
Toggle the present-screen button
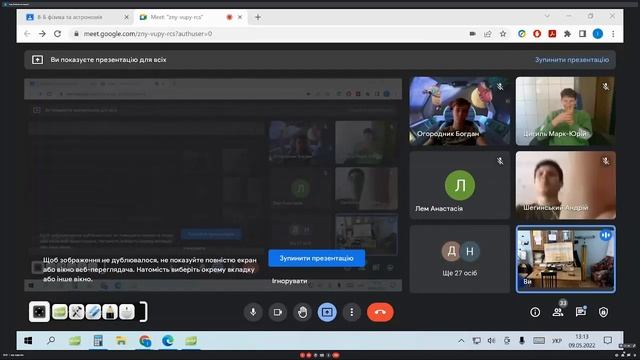327,312
